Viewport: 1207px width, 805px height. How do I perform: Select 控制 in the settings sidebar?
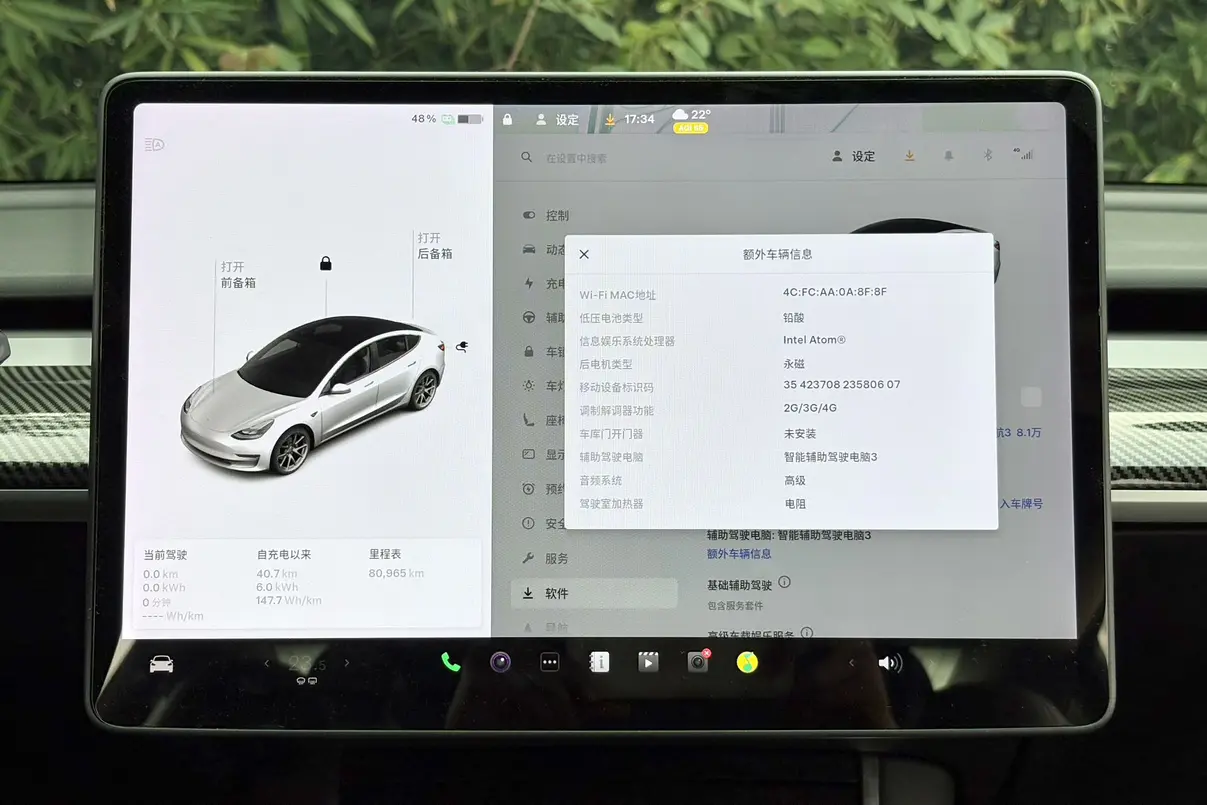(x=556, y=215)
